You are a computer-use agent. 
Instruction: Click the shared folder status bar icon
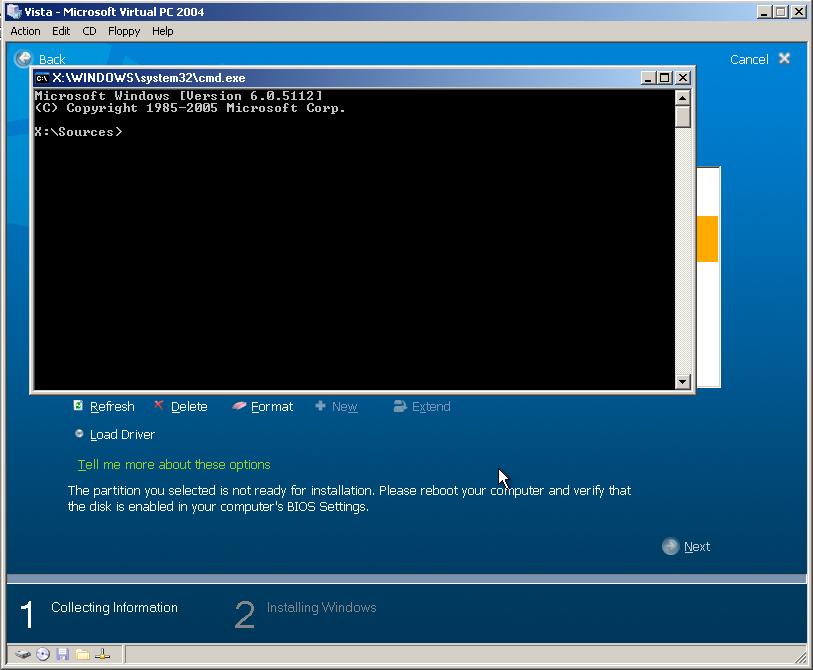tap(82, 654)
